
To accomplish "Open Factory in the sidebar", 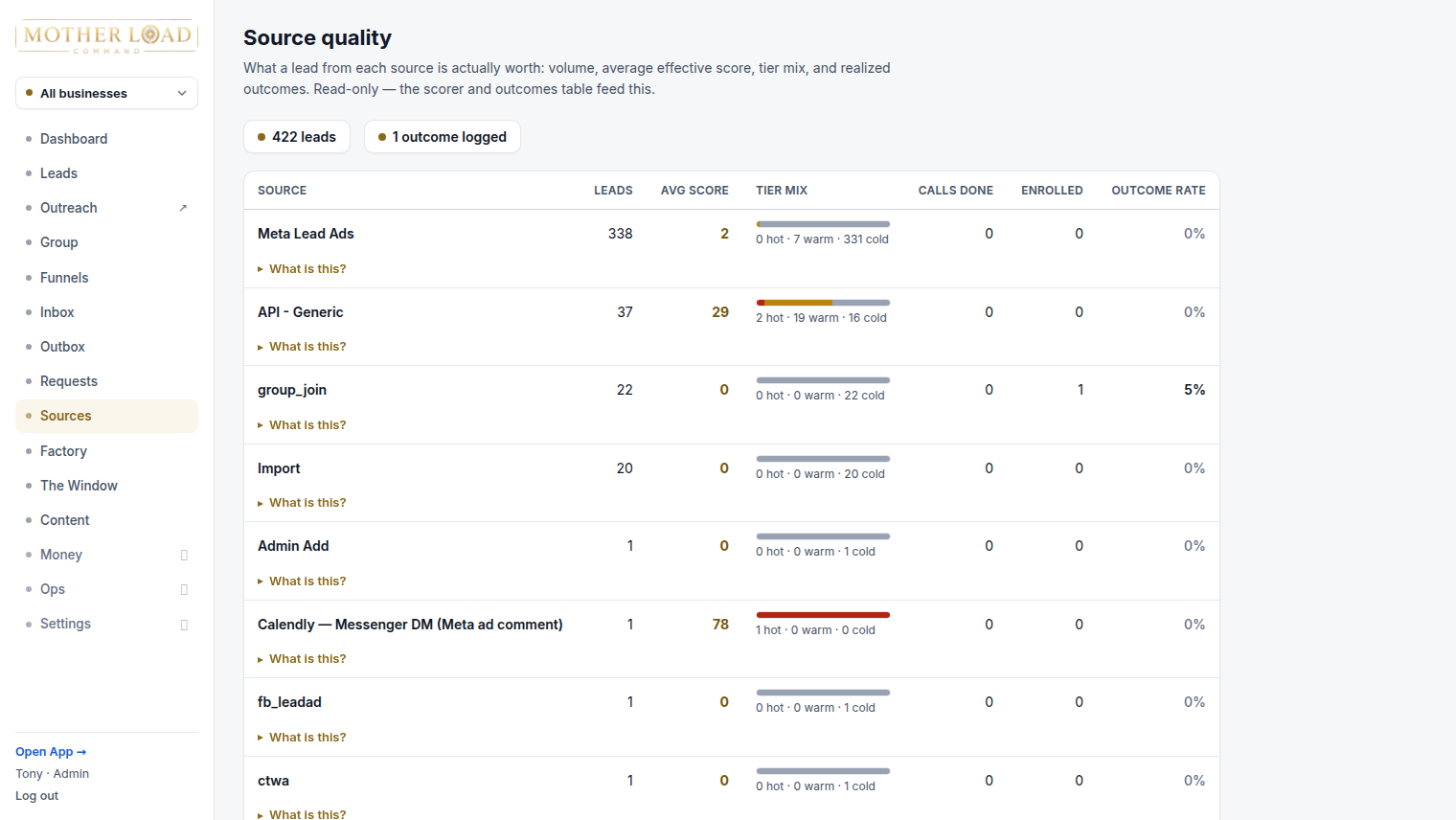I will click(x=106, y=451).
